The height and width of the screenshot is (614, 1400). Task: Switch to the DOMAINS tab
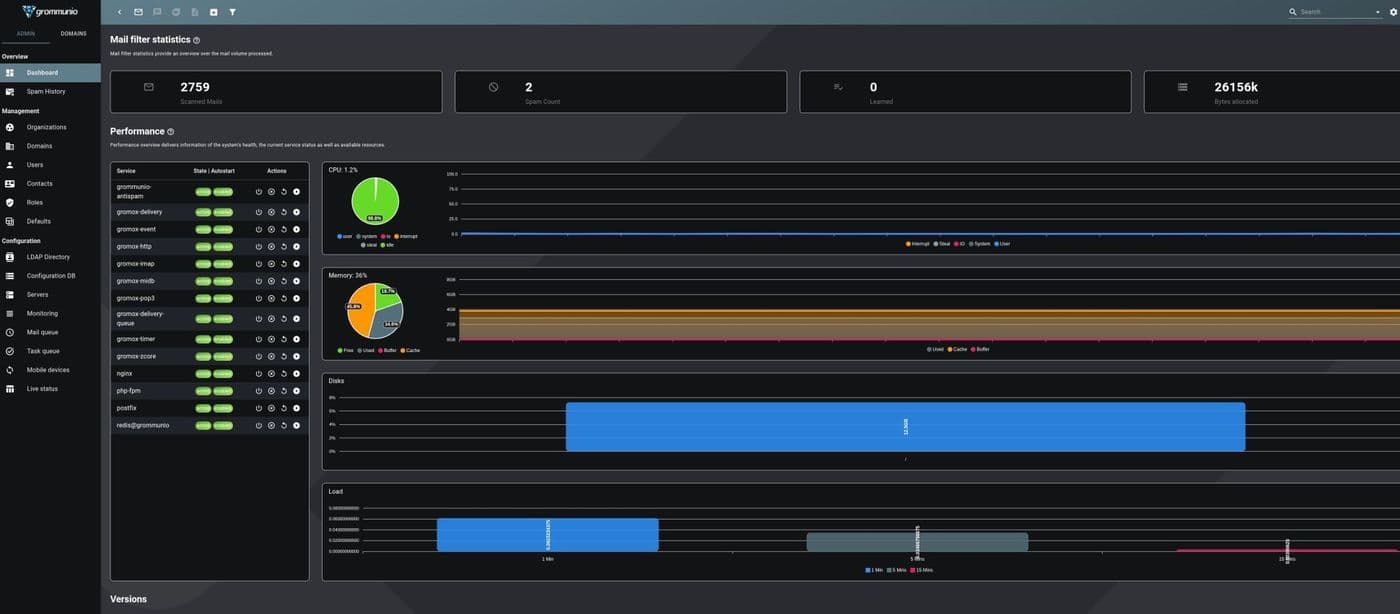pos(74,32)
